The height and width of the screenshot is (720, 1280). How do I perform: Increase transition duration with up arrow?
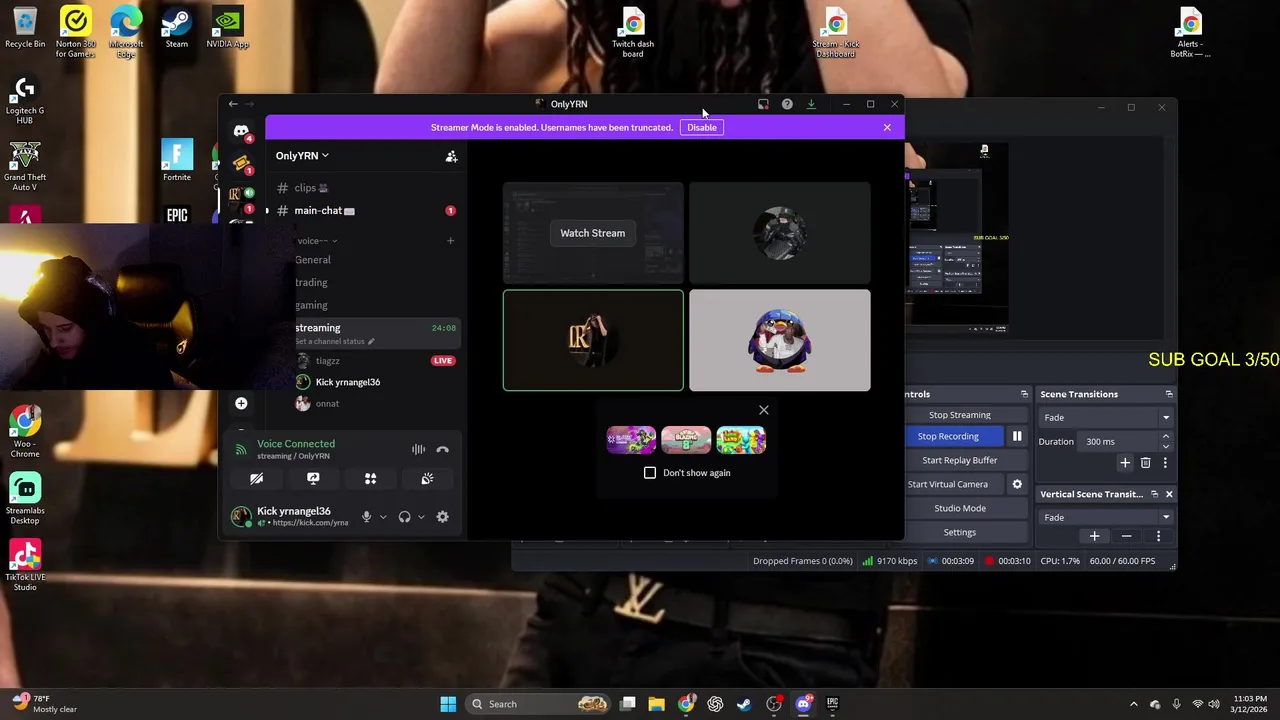pos(1165,437)
